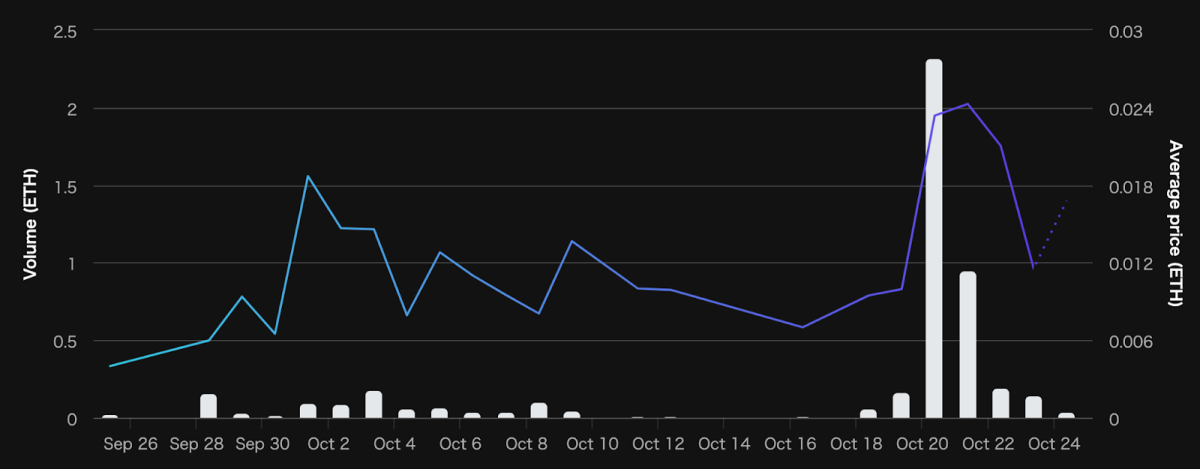1200x469 pixels.
Task: Select the Oct 22 volume bar
Action: coord(1000,403)
